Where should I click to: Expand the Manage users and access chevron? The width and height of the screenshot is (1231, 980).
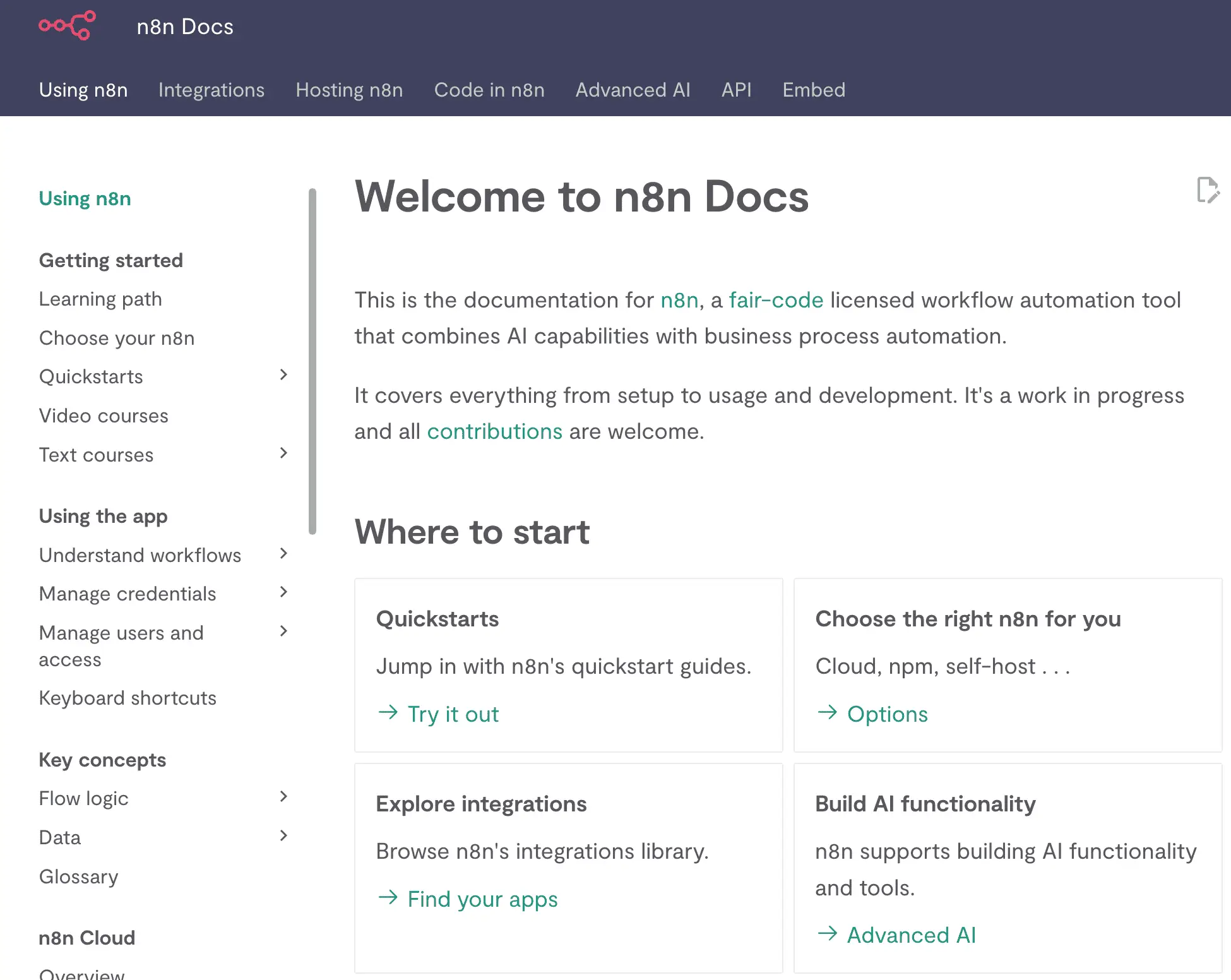[x=283, y=631]
